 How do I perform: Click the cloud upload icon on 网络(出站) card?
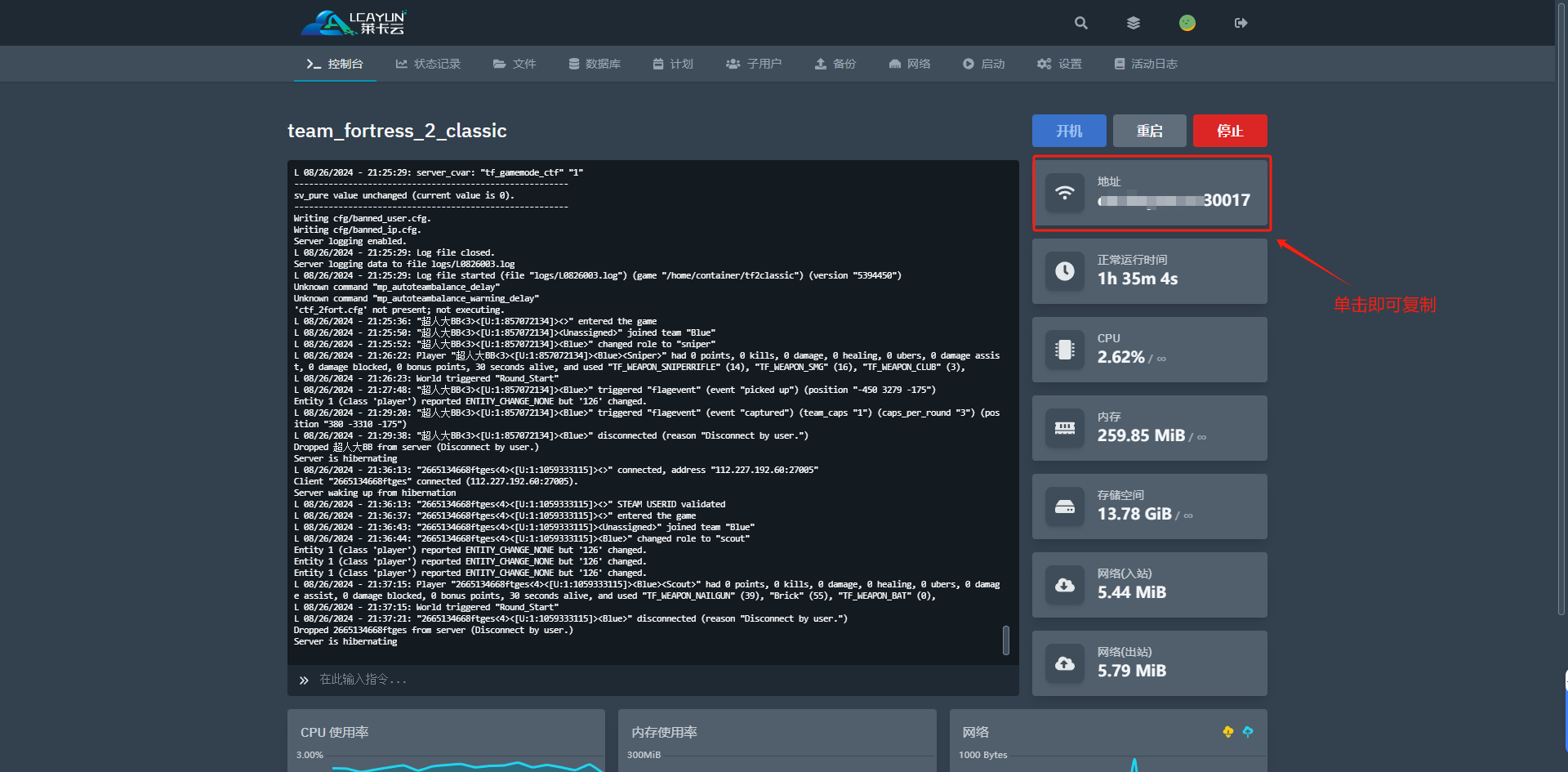(1065, 663)
